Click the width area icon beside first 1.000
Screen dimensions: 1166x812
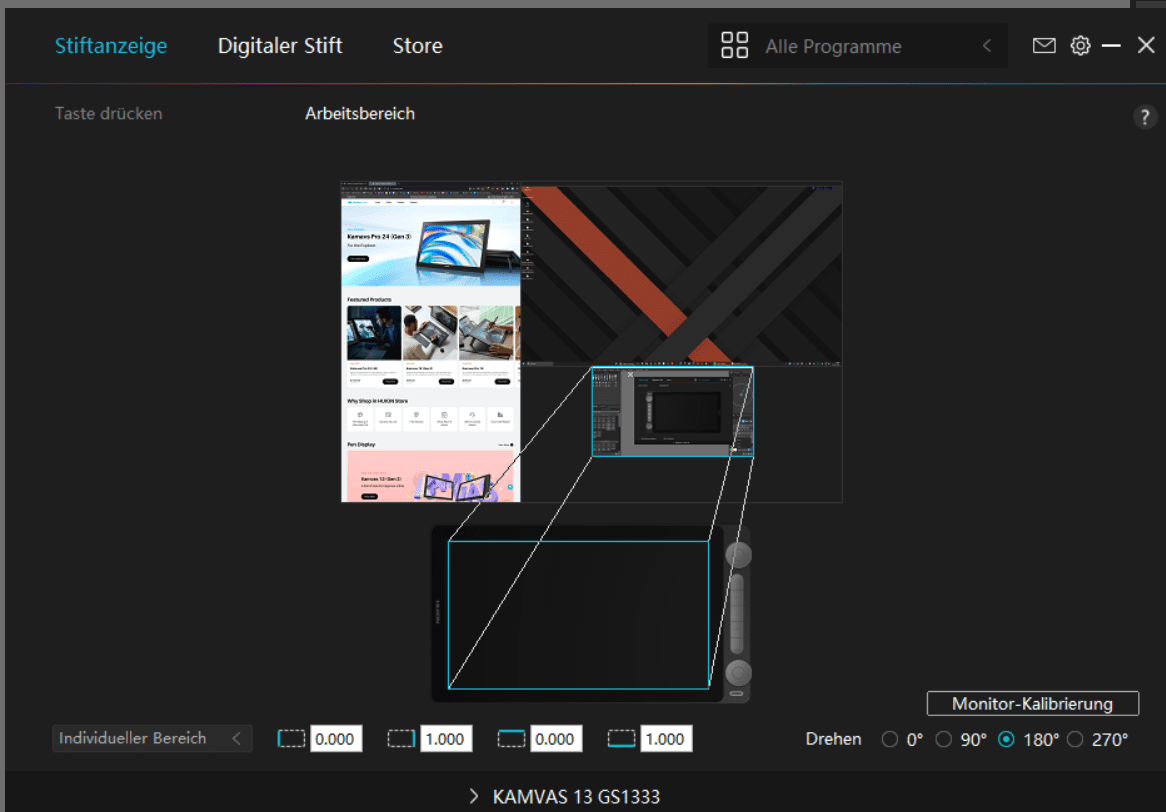401,738
